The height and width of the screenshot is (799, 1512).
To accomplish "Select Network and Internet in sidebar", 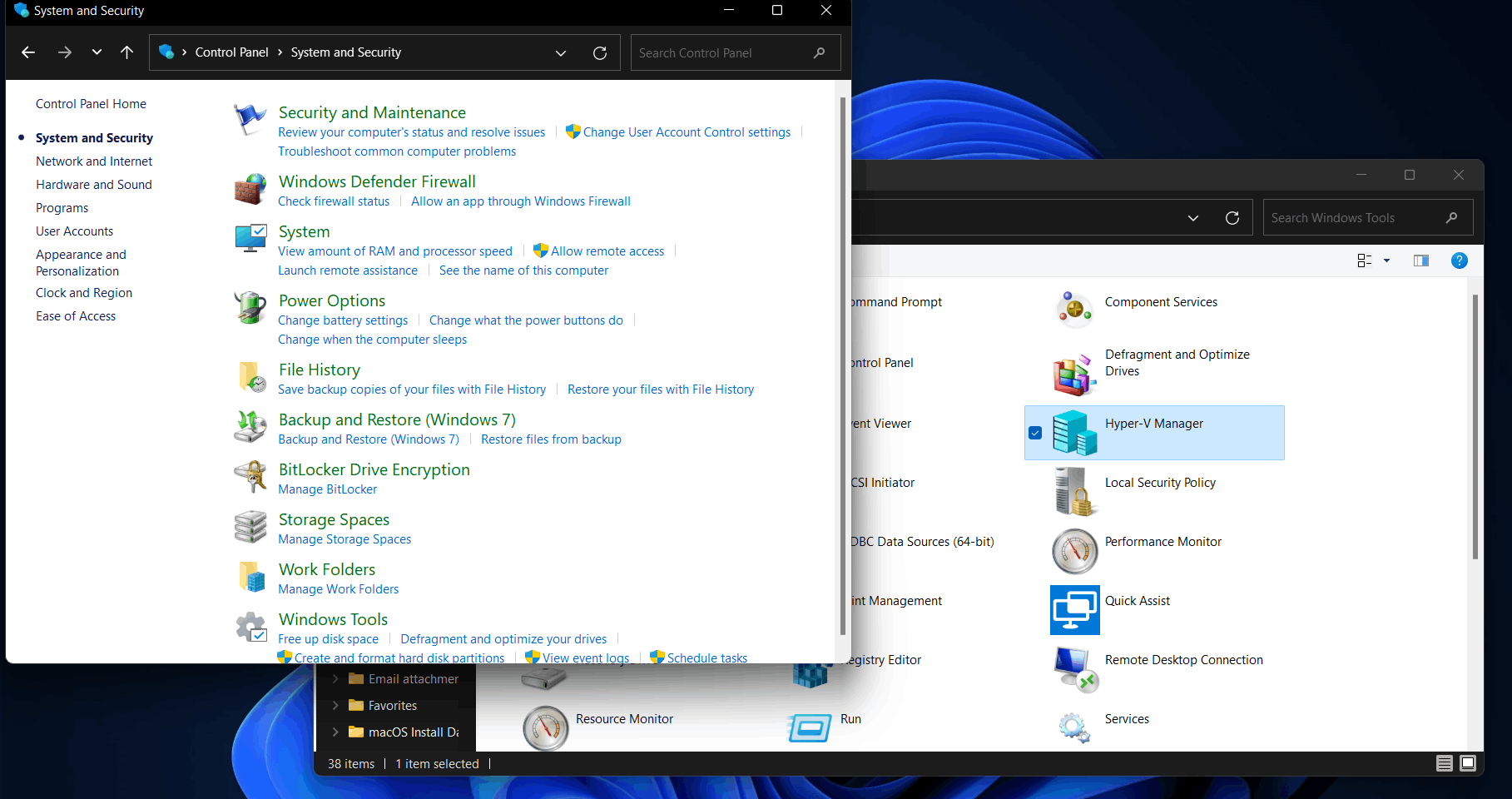I will click(94, 161).
